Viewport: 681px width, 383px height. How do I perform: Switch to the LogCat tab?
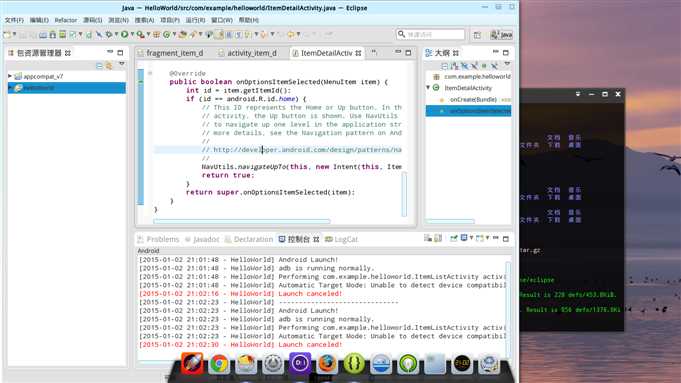pos(342,239)
